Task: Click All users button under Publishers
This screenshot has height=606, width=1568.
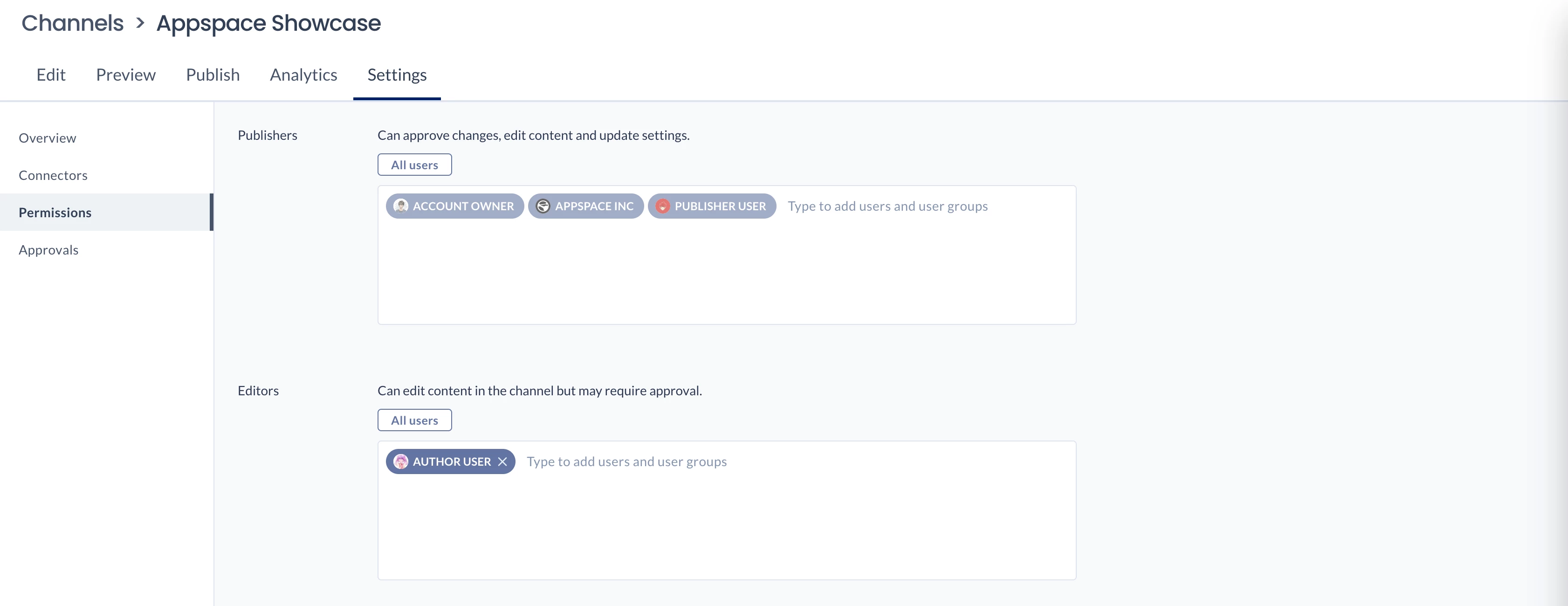Action: pos(414,165)
